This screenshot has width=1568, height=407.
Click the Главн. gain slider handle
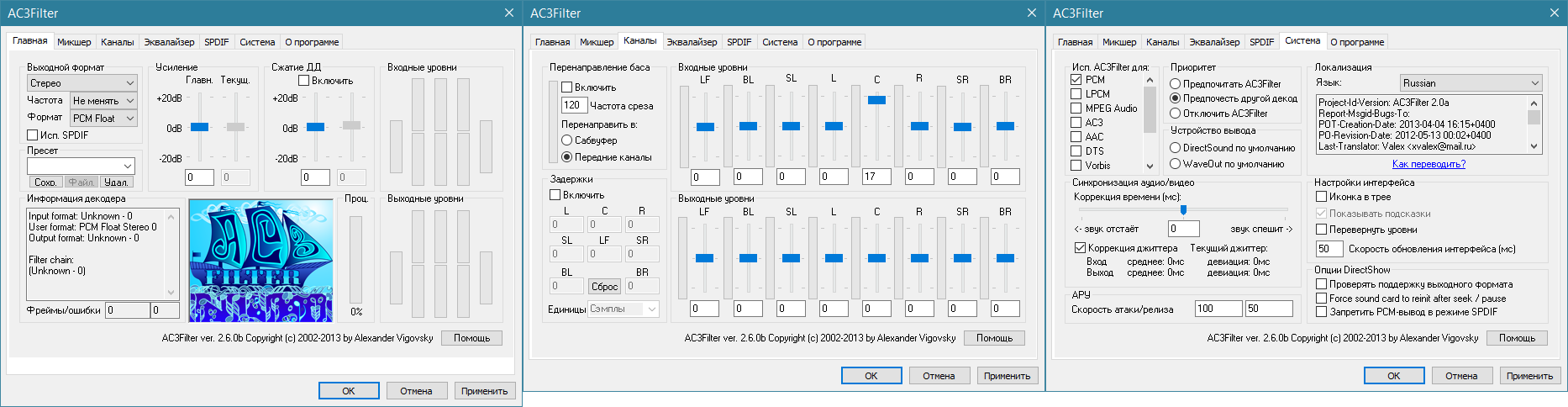[200, 127]
